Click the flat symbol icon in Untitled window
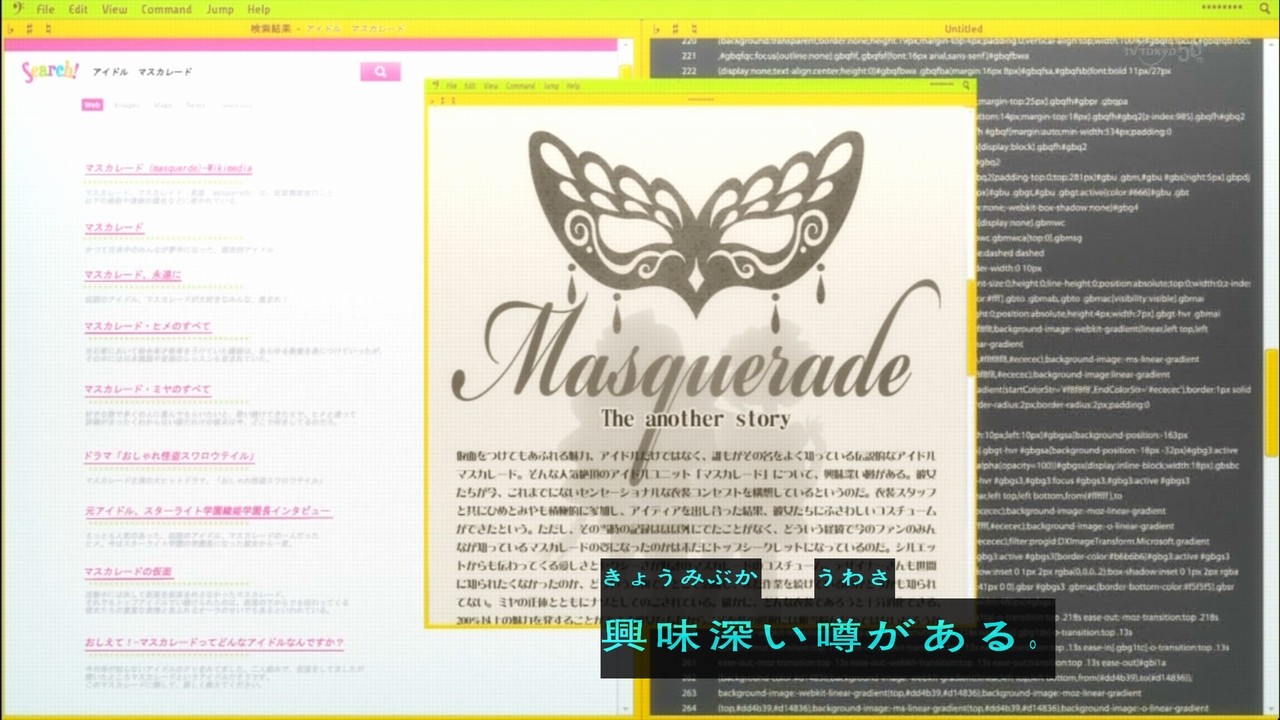The height and width of the screenshot is (720, 1280). click(656, 29)
